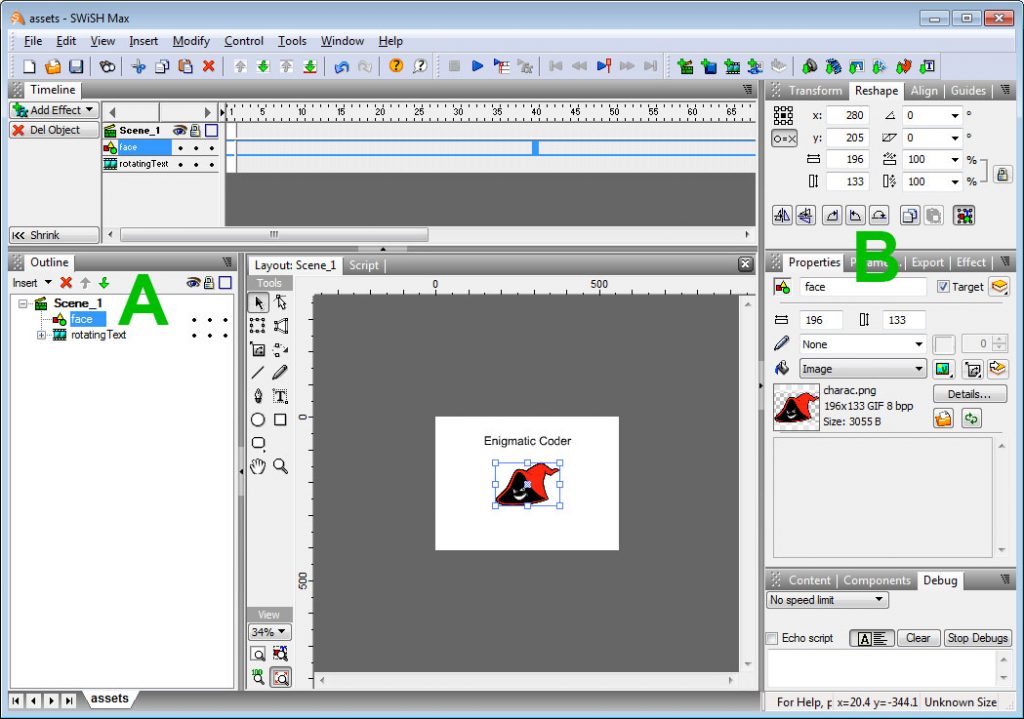This screenshot has width=1024, height=719.
Task: Click the Flip Horizontal icon in Reshape panel
Action: [x=782, y=215]
